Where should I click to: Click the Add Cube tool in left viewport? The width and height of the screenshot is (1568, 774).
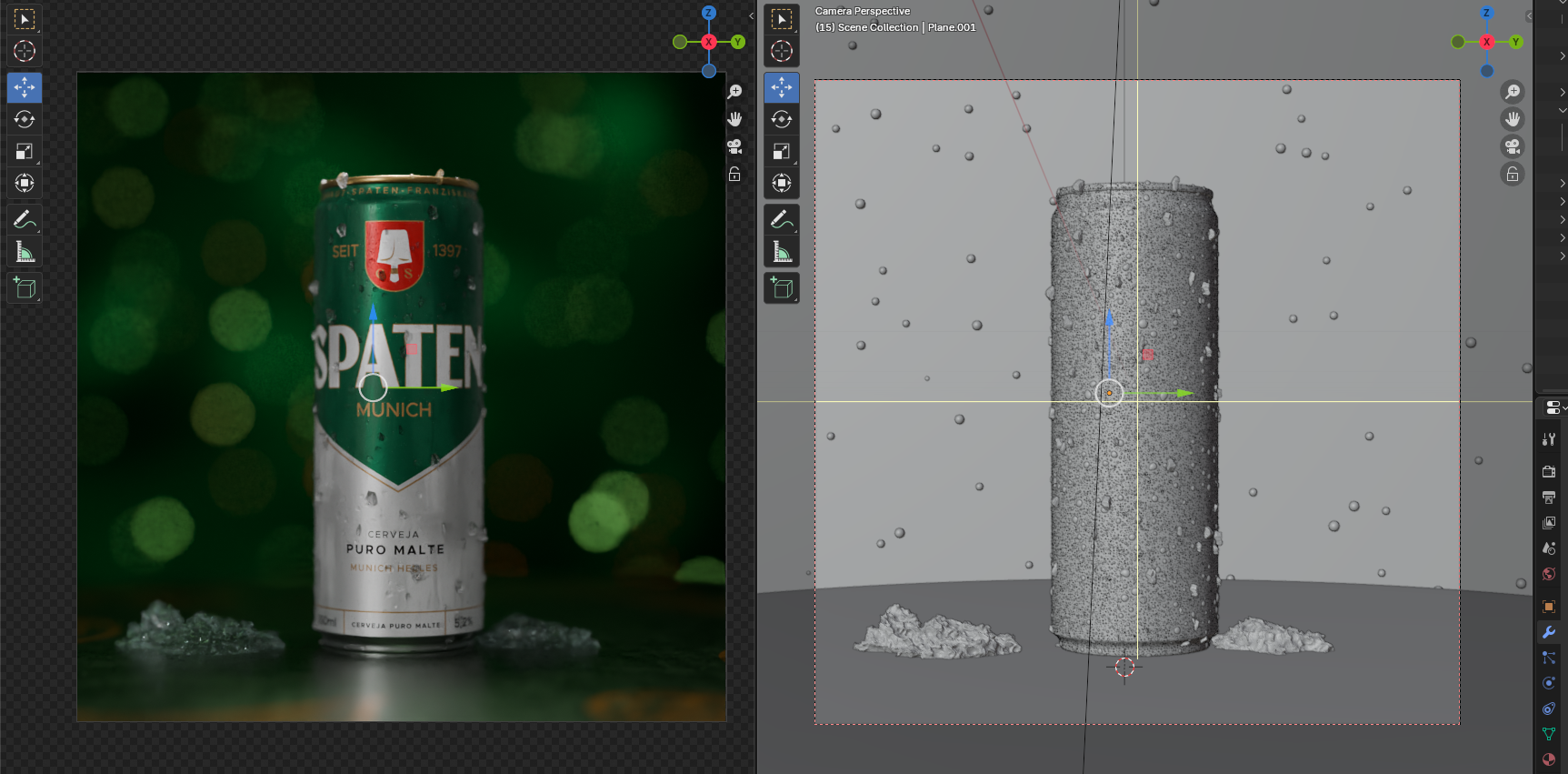(x=25, y=287)
